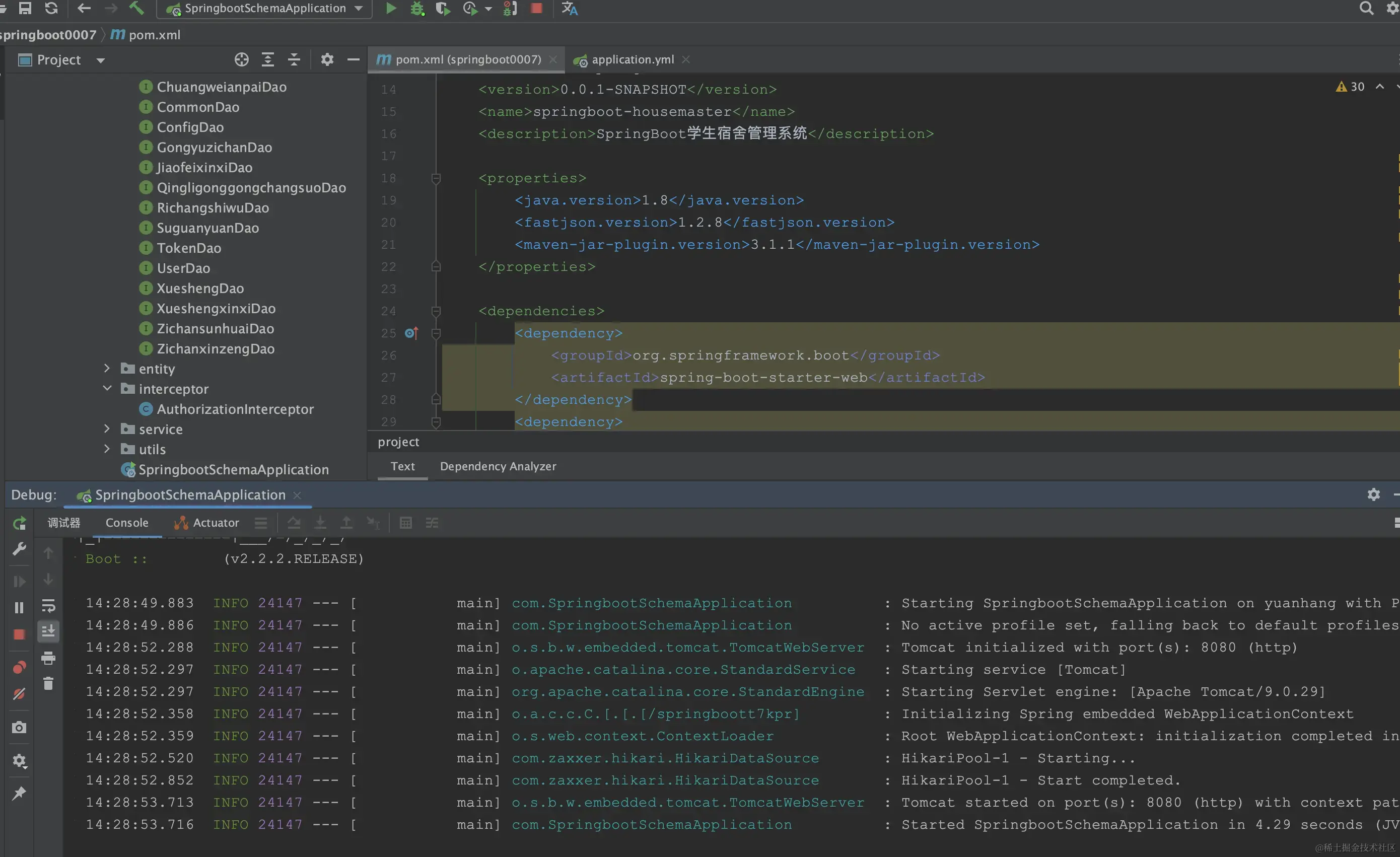Pause the program in debug sidebar
The image size is (1400, 857).
[x=19, y=608]
